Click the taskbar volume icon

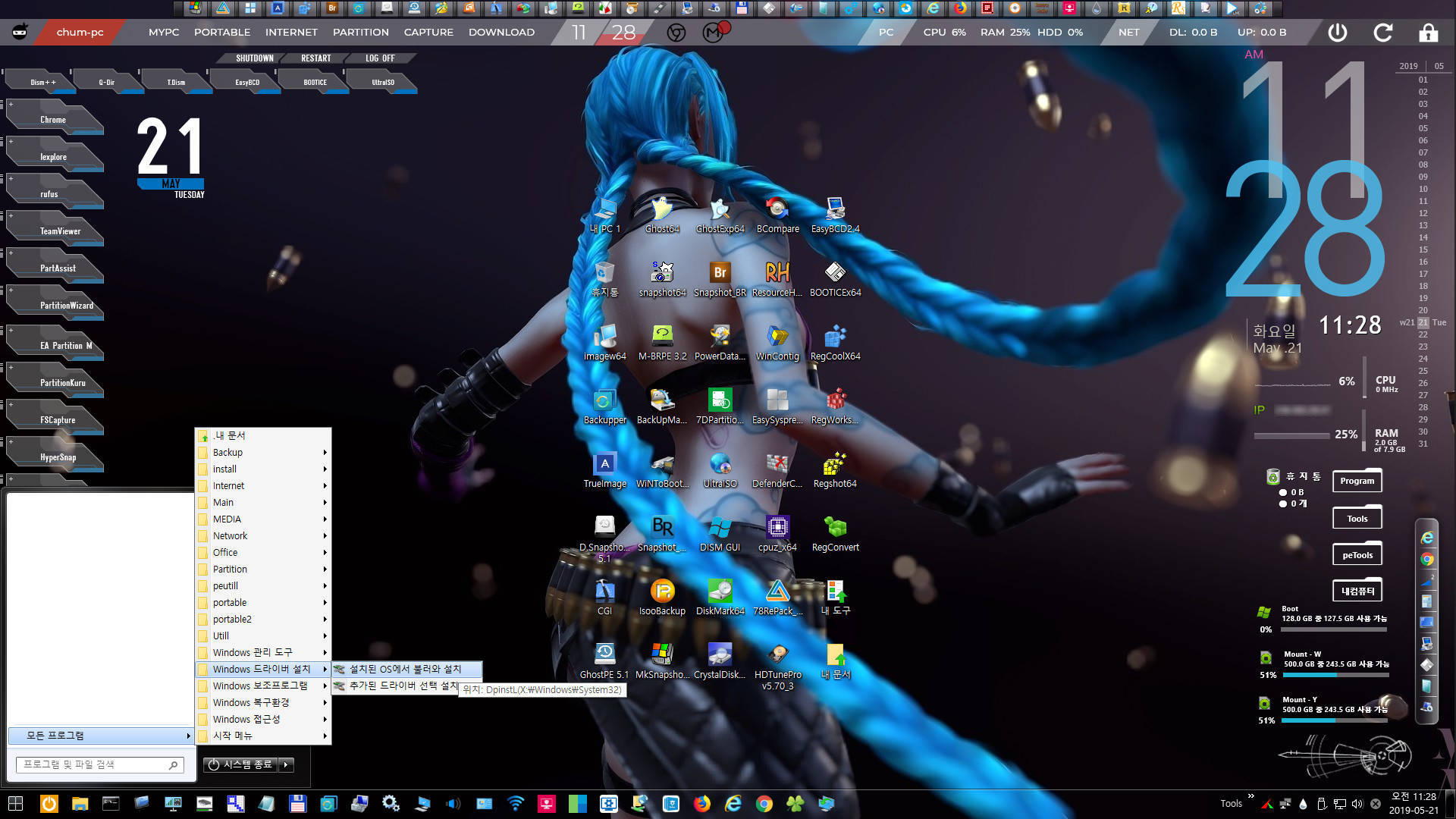[1357, 804]
